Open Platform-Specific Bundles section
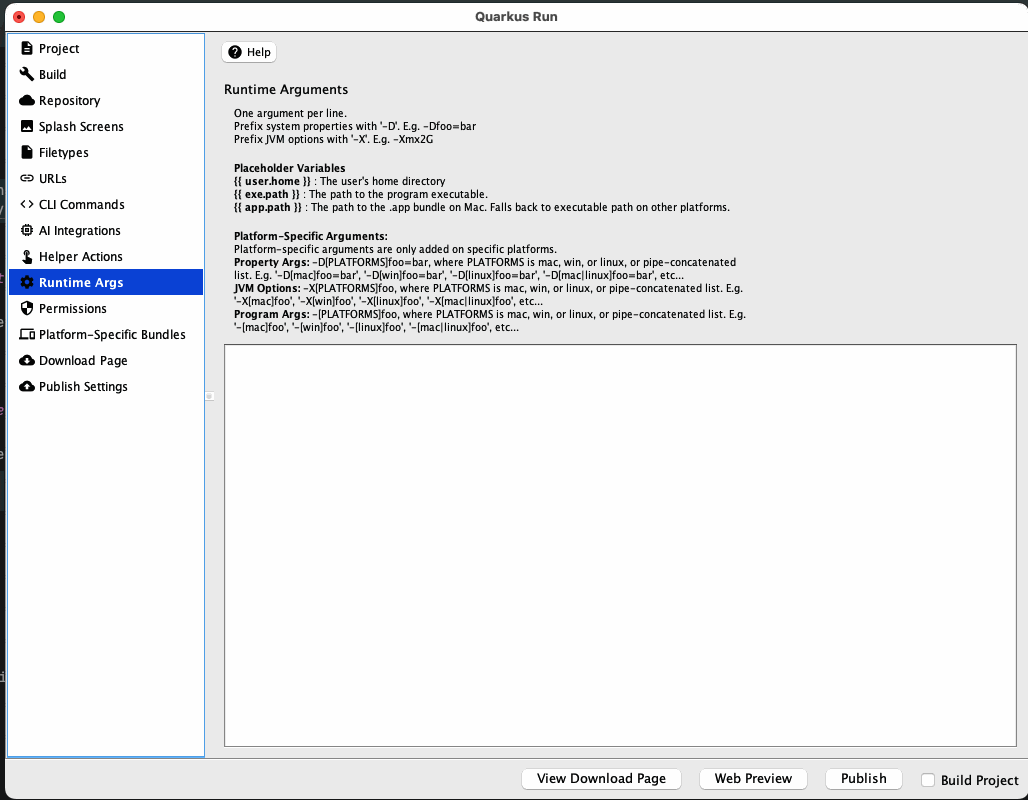Image resolution: width=1028 pixels, height=800 pixels. [106, 334]
